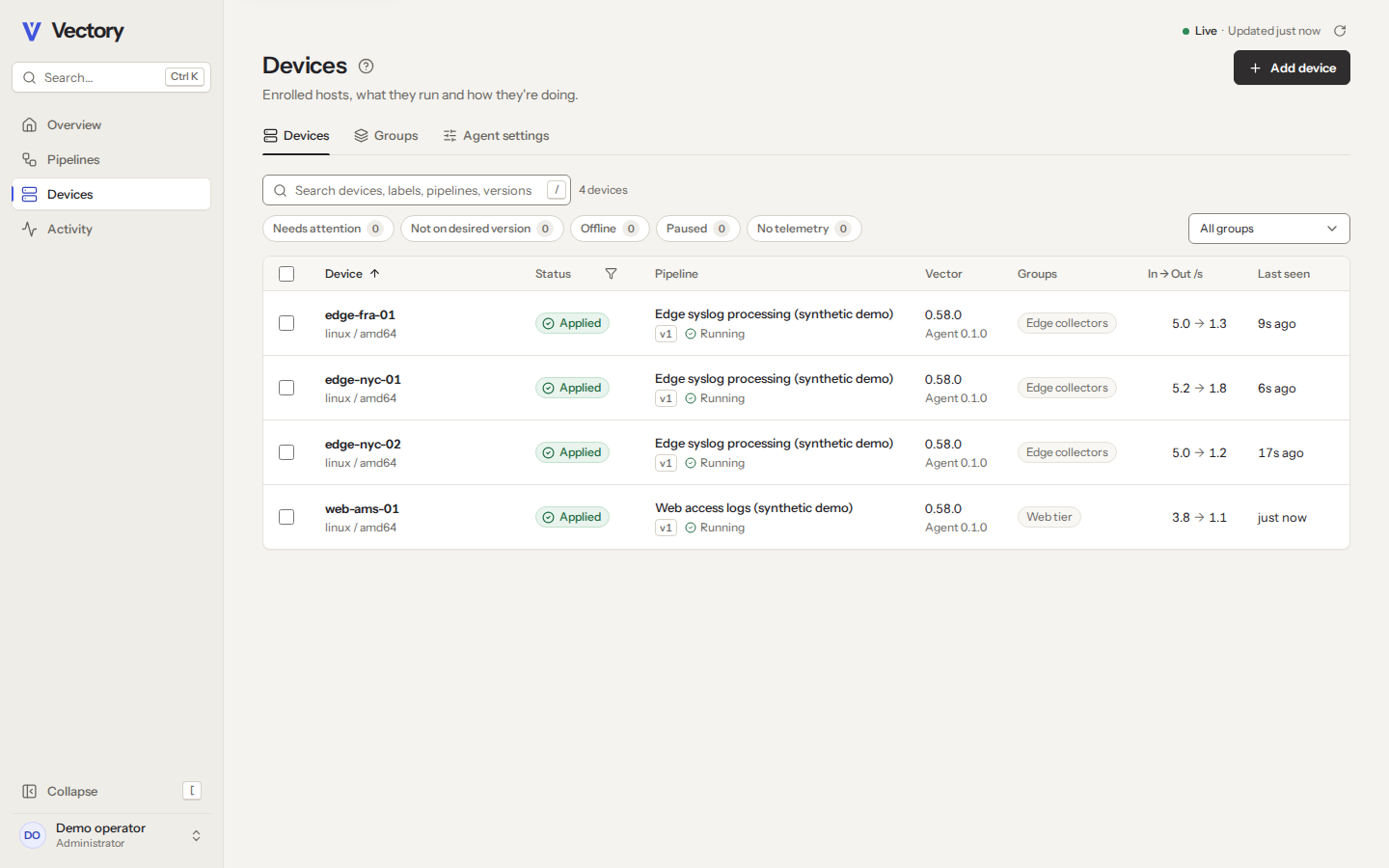The width and height of the screenshot is (1389, 868).
Task: Click the Groups tab layers icon
Action: pyautogui.click(x=362, y=136)
